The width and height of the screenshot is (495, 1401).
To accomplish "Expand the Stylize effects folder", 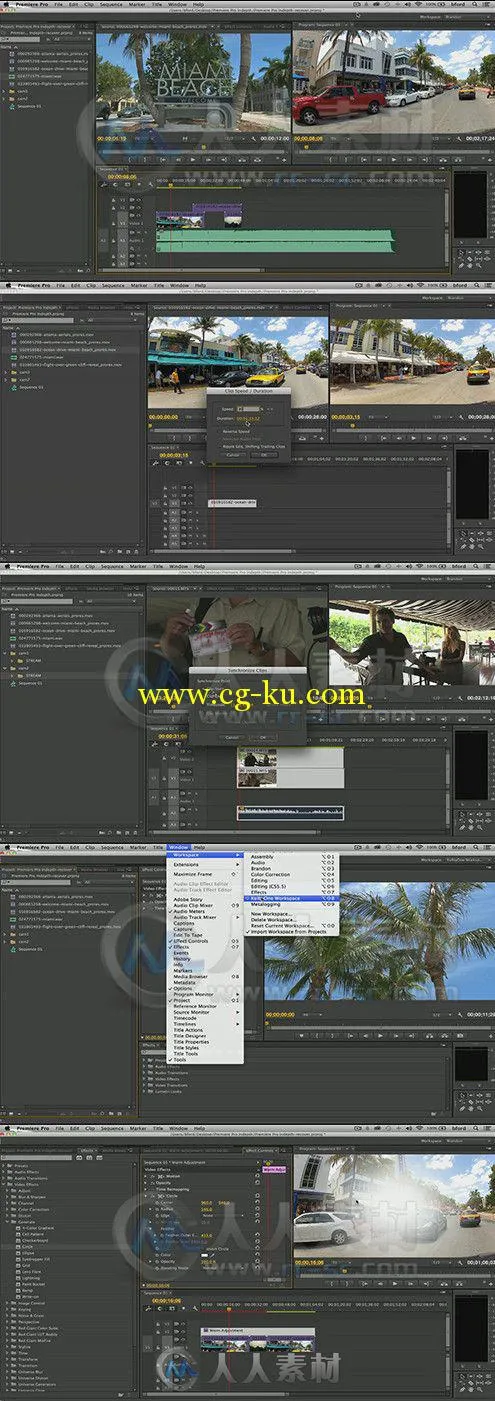I will tap(7, 1346).
